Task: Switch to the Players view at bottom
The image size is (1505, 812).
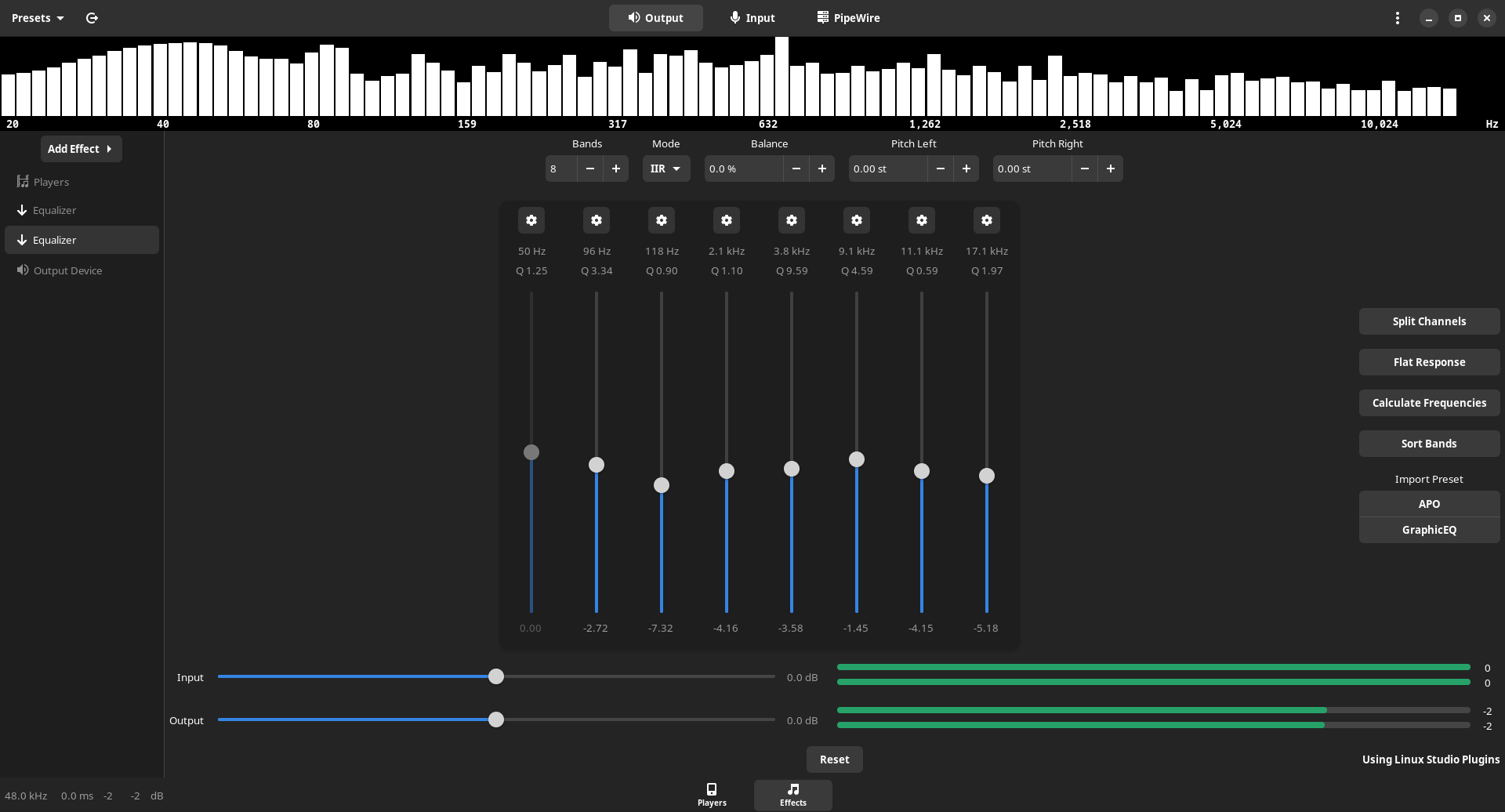Action: click(x=712, y=794)
